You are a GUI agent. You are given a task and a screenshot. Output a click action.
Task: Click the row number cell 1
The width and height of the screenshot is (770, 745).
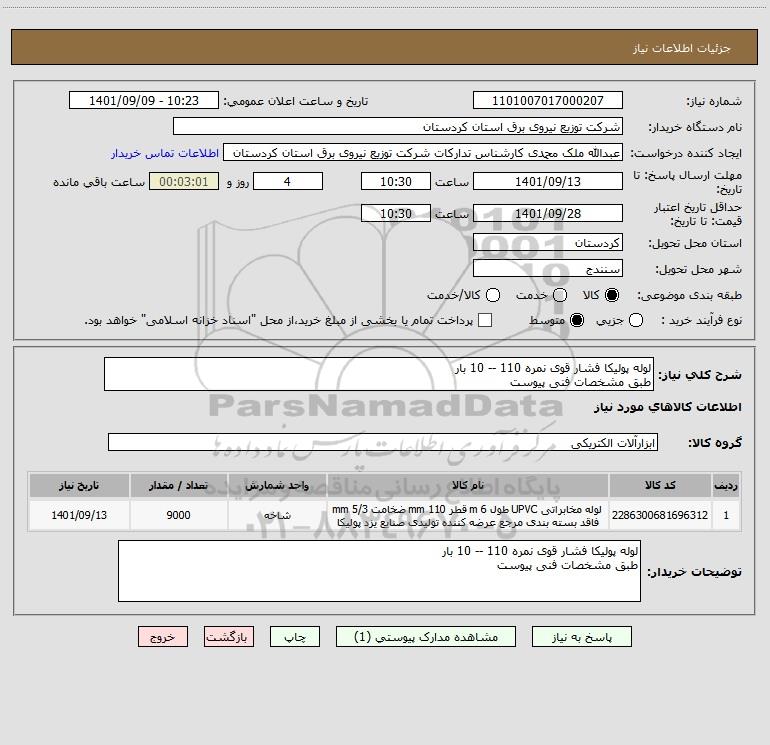(726, 515)
